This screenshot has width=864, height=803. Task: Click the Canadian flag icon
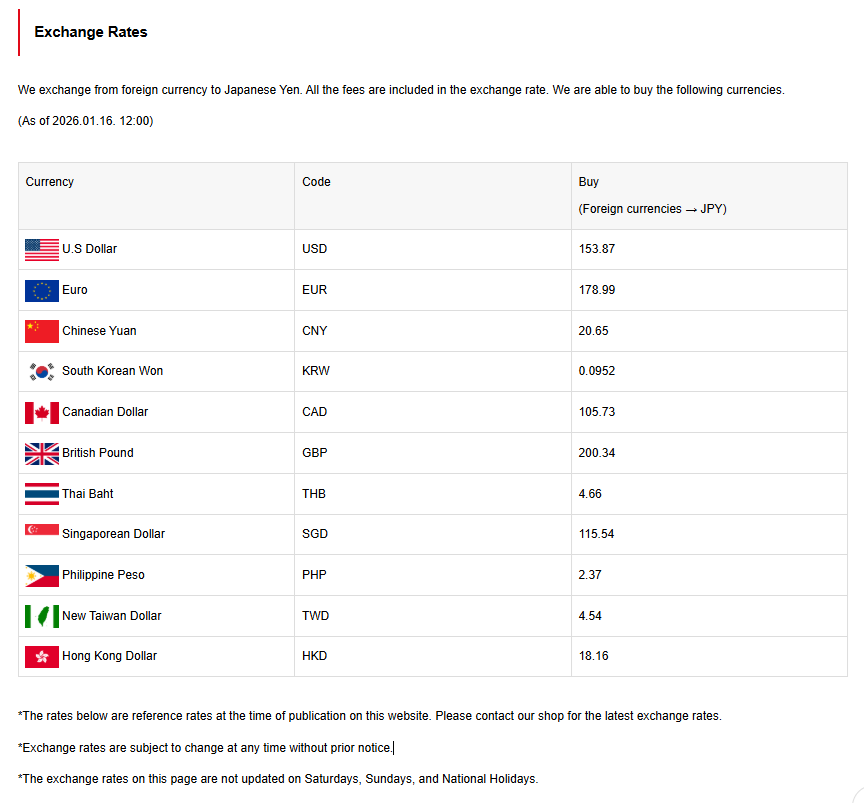(x=42, y=412)
